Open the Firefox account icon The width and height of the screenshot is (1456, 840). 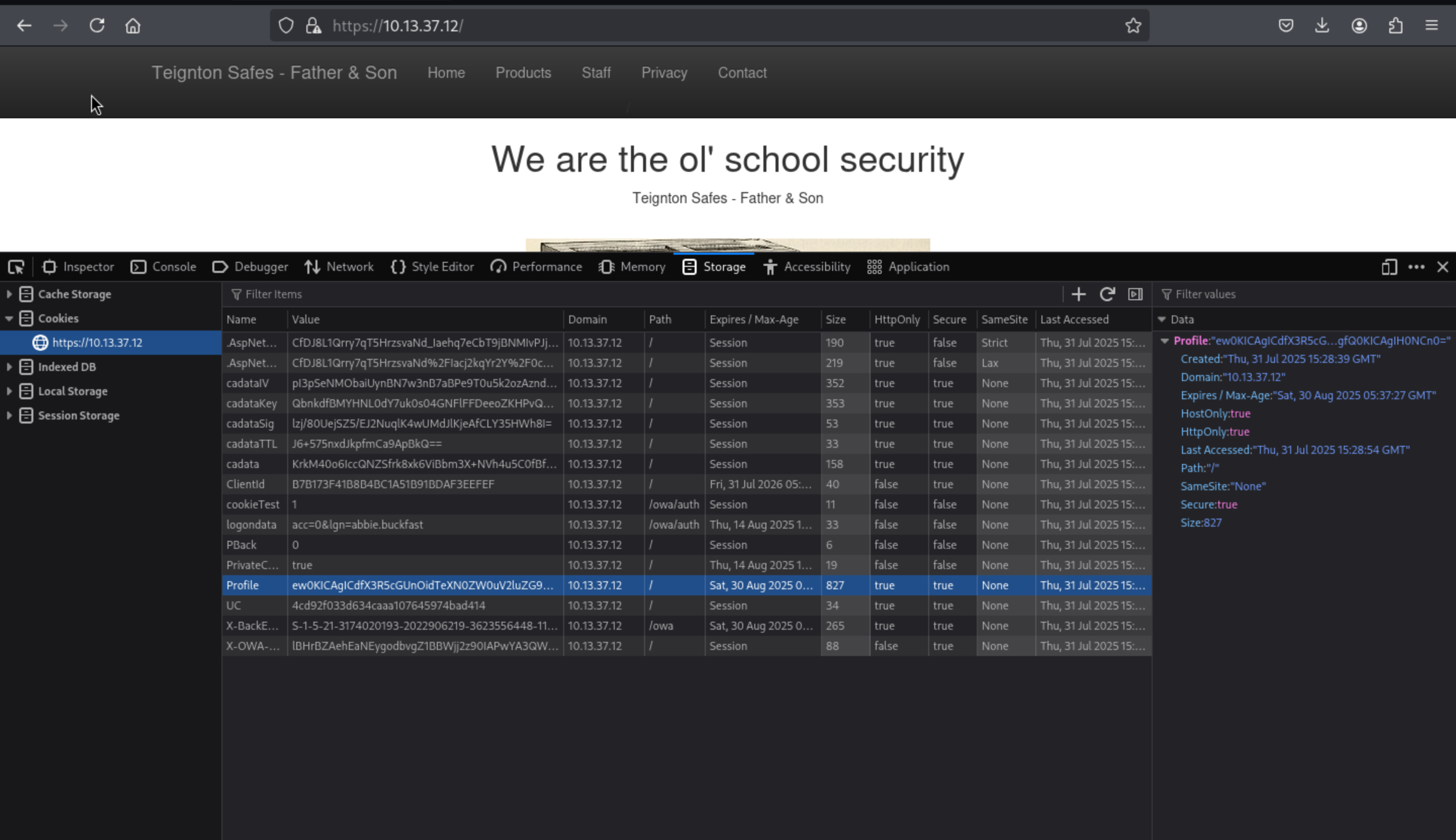[1359, 25]
